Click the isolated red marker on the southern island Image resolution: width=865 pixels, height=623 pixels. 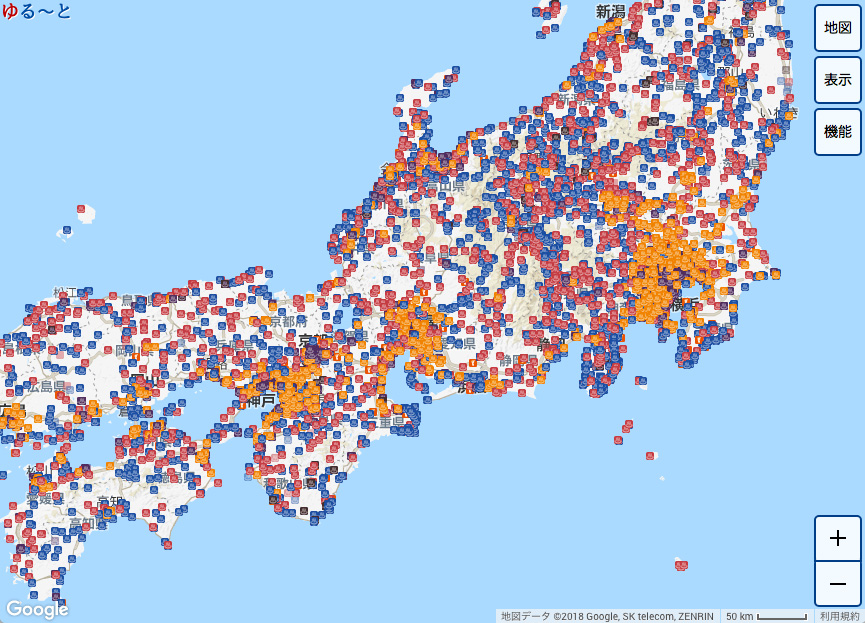click(x=680, y=565)
